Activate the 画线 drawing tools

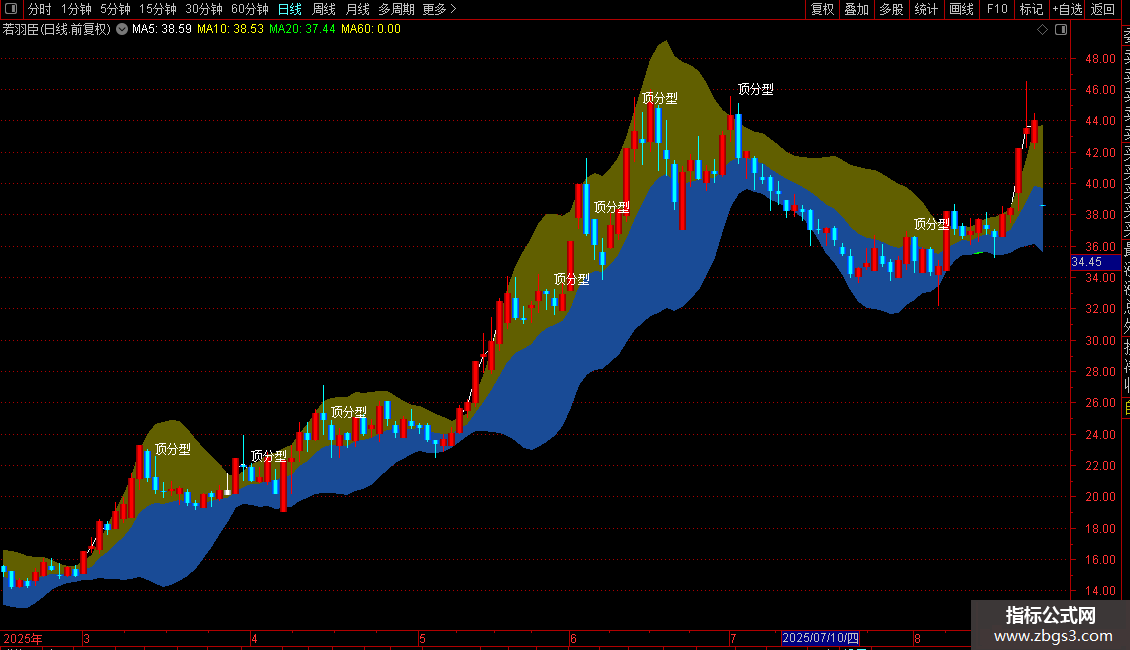click(x=961, y=9)
